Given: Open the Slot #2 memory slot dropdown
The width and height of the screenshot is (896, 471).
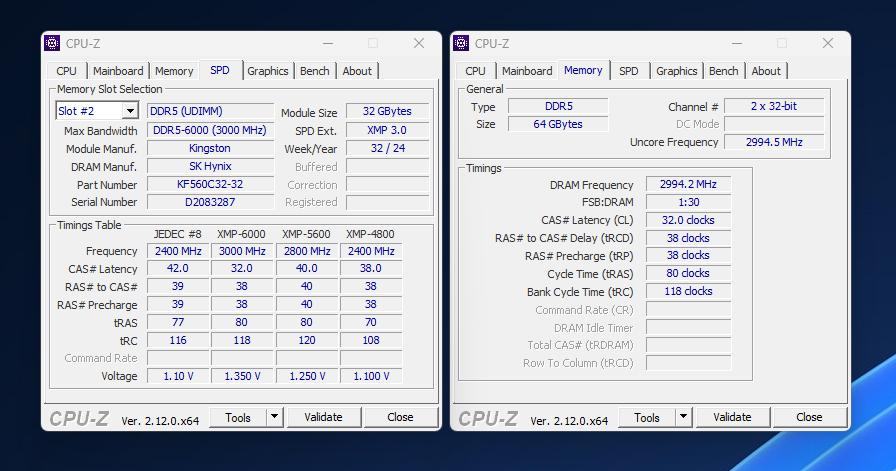Looking at the screenshot, I should (130, 111).
